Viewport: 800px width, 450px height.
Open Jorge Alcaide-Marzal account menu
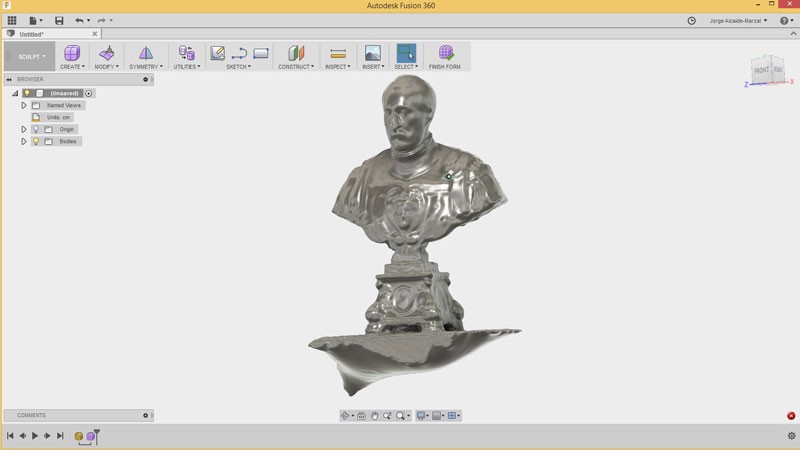point(738,20)
